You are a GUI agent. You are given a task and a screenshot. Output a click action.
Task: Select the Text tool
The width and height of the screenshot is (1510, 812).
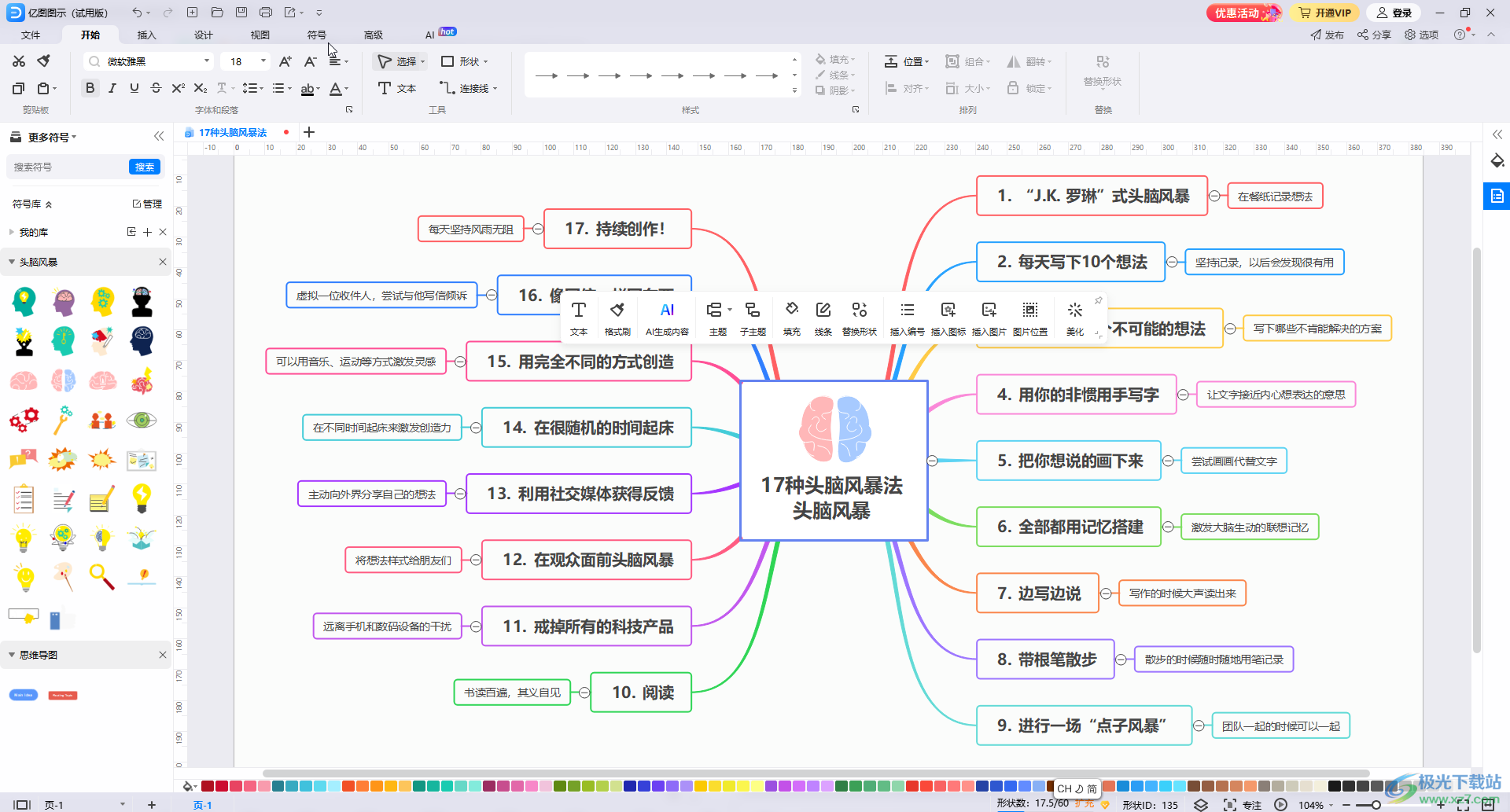click(x=398, y=88)
